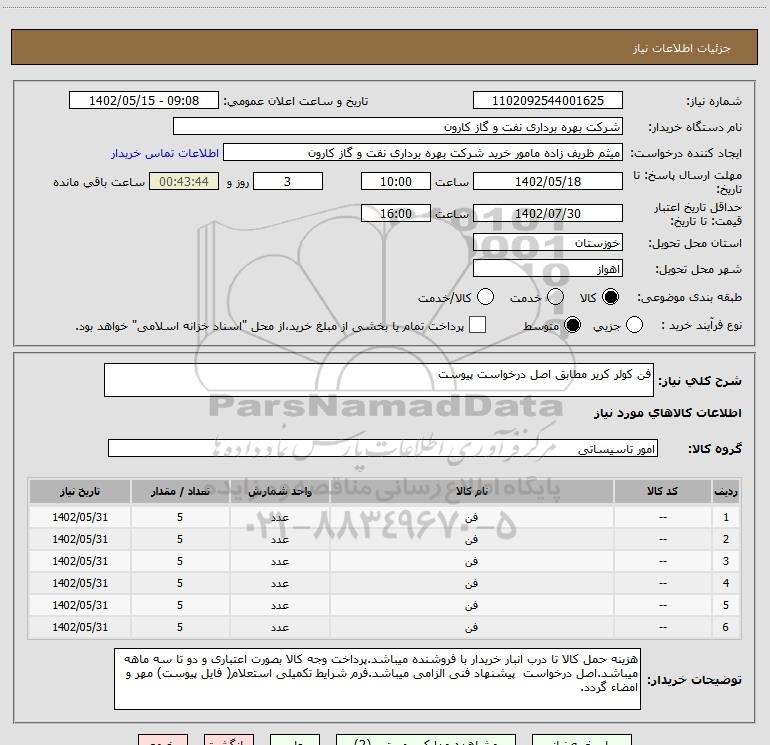770x745 pixels.
Task: Click the تعداد / مقدار column header
Action: [180, 491]
